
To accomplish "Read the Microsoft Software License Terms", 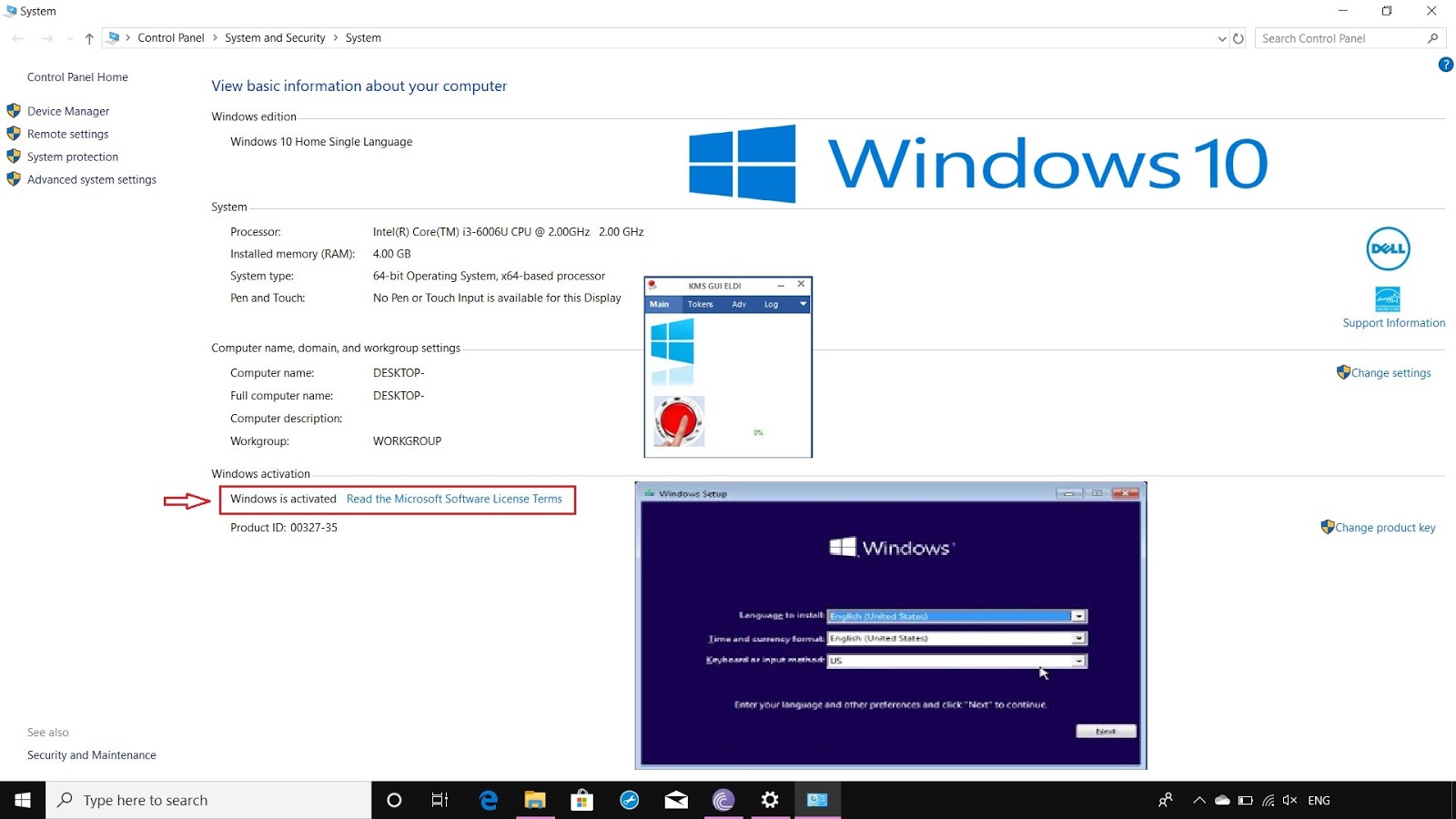I will 454,499.
